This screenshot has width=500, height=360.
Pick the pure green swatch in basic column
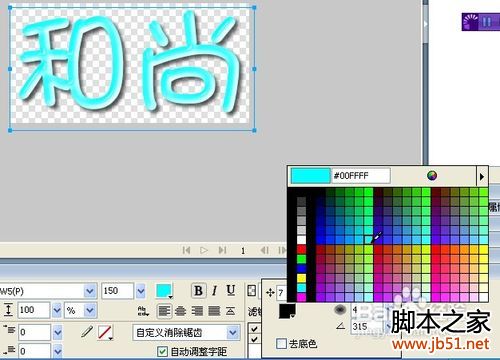point(301,259)
